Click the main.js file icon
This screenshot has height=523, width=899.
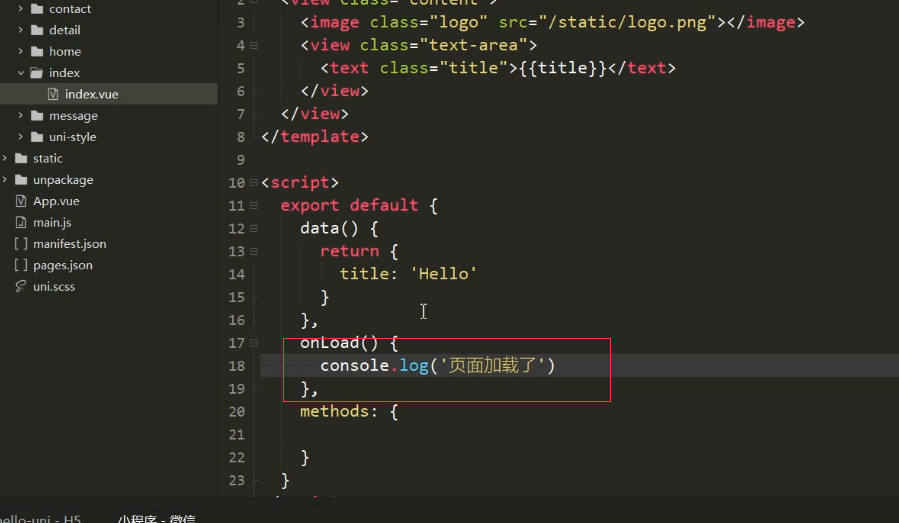pos(21,222)
